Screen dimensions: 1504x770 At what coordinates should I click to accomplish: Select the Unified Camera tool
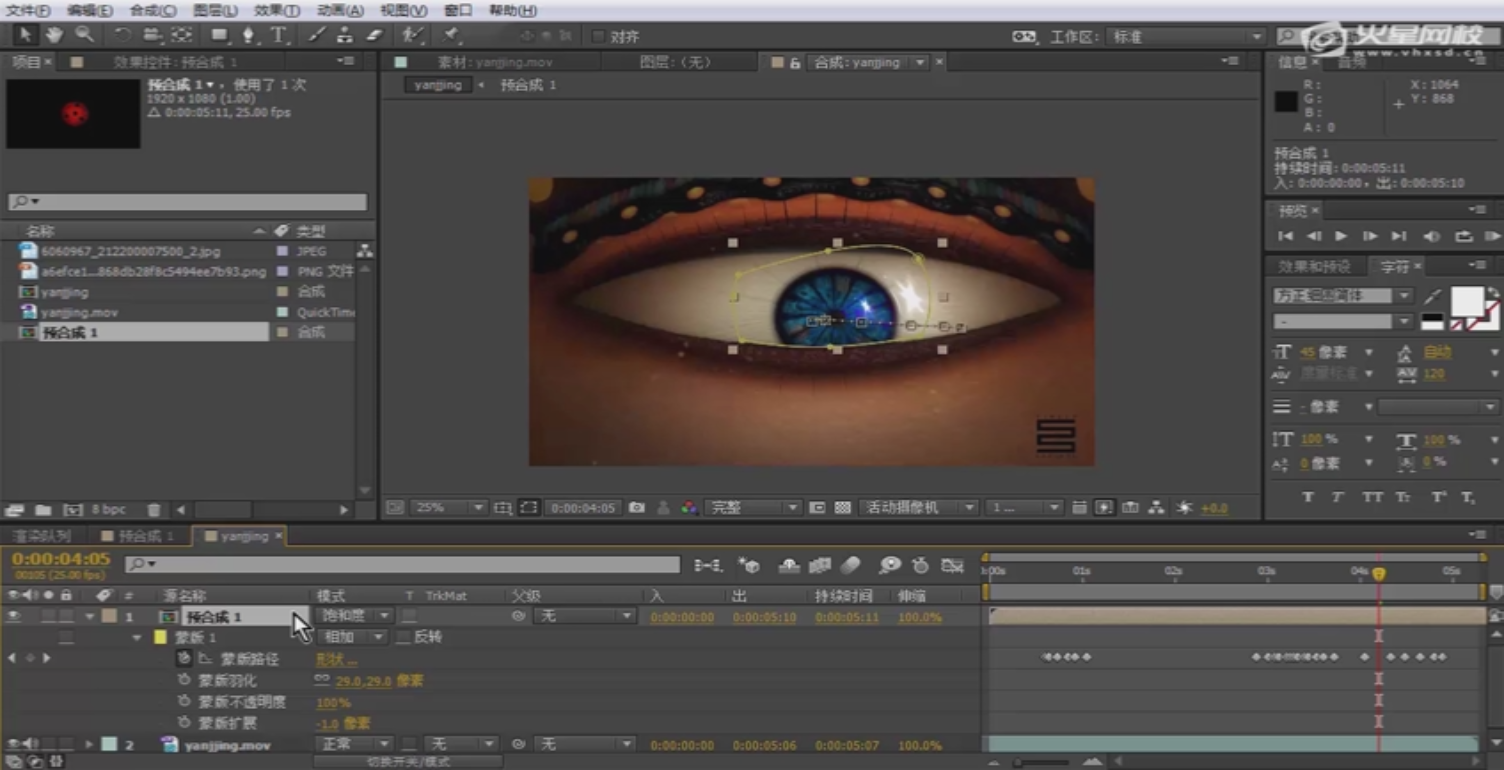tap(152, 35)
